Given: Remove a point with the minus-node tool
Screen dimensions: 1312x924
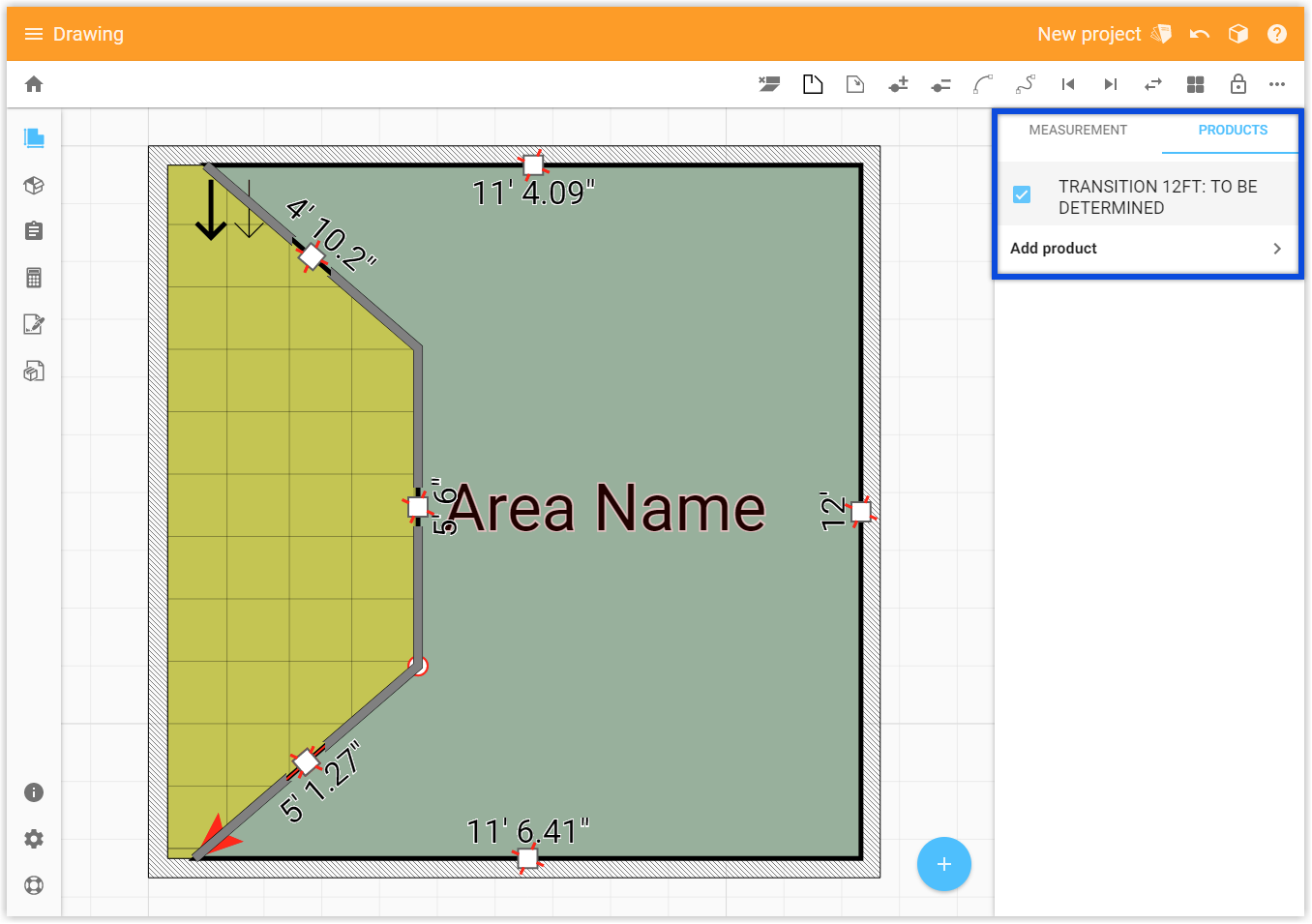Looking at the screenshot, I should [940, 85].
